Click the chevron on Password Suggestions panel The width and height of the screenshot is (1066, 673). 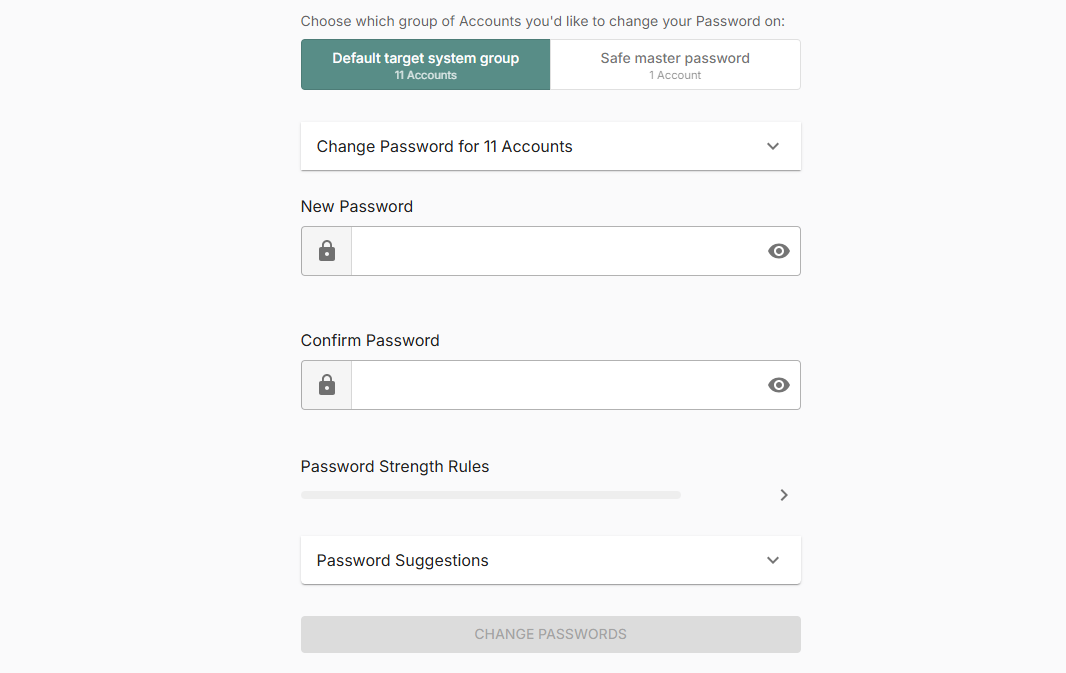772,560
